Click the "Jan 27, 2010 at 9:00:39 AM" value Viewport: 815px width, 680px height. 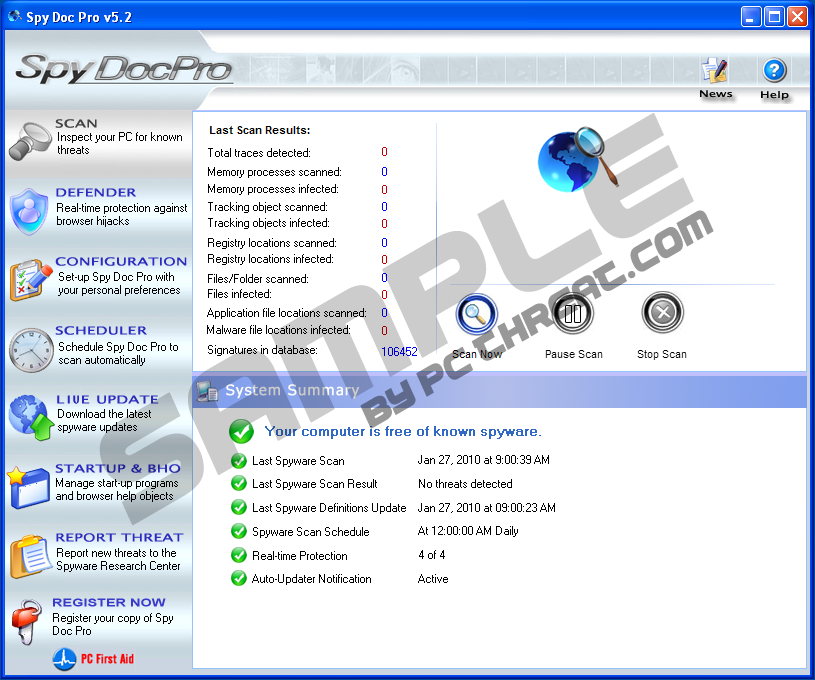click(483, 460)
